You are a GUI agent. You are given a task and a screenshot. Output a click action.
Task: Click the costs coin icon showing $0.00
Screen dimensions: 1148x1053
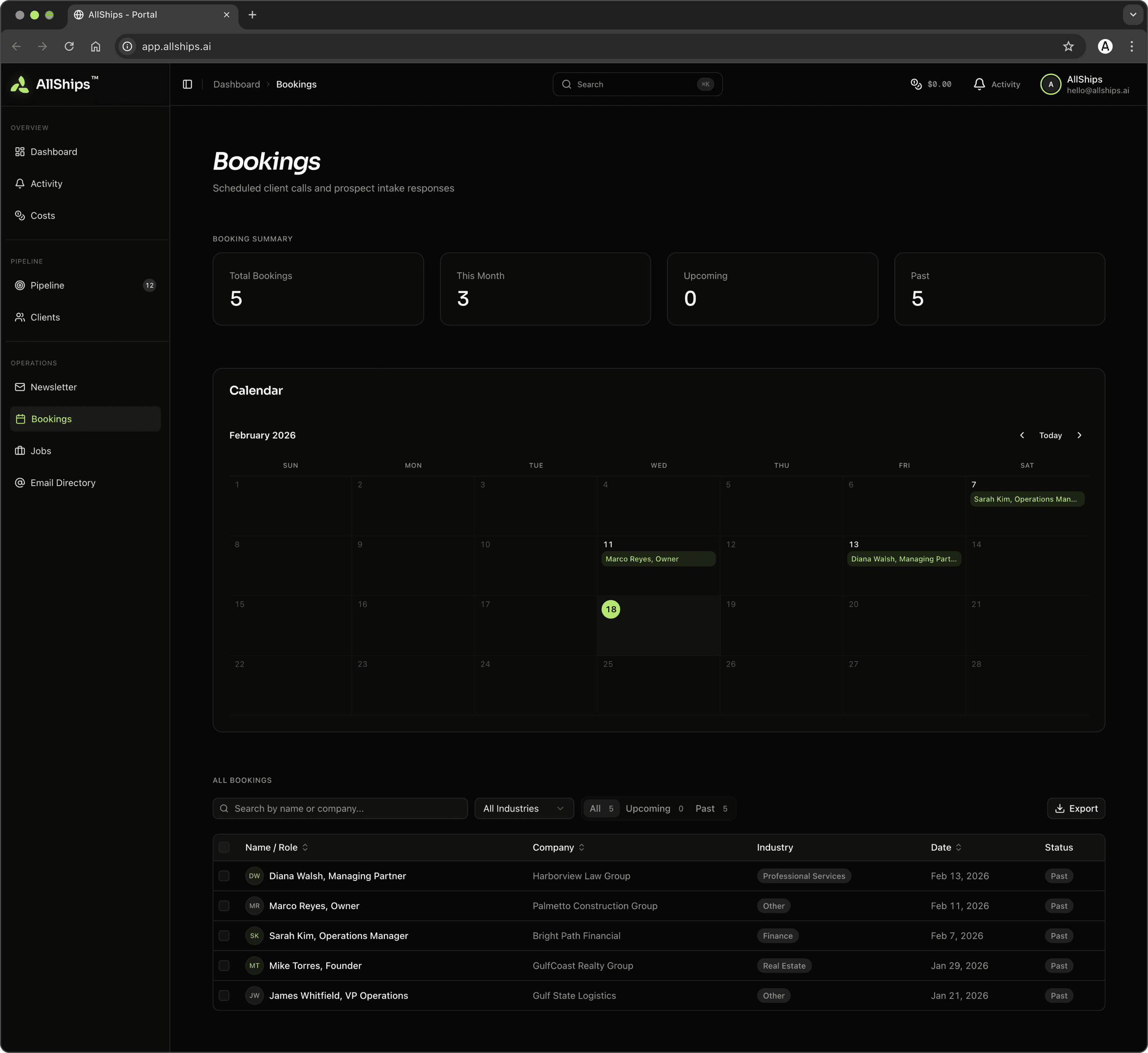(x=915, y=84)
